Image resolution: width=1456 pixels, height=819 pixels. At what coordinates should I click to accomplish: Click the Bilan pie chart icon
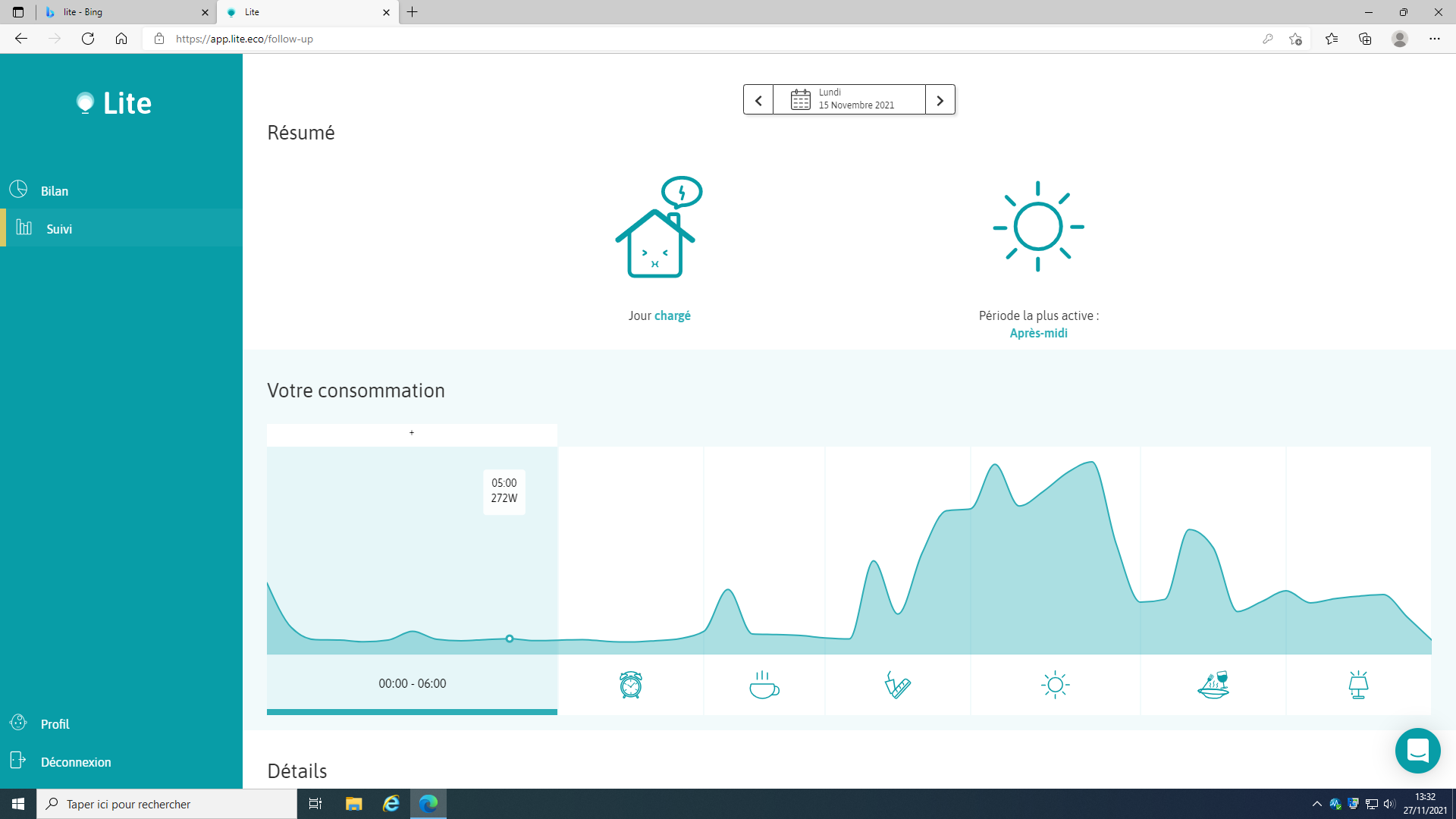(x=18, y=190)
